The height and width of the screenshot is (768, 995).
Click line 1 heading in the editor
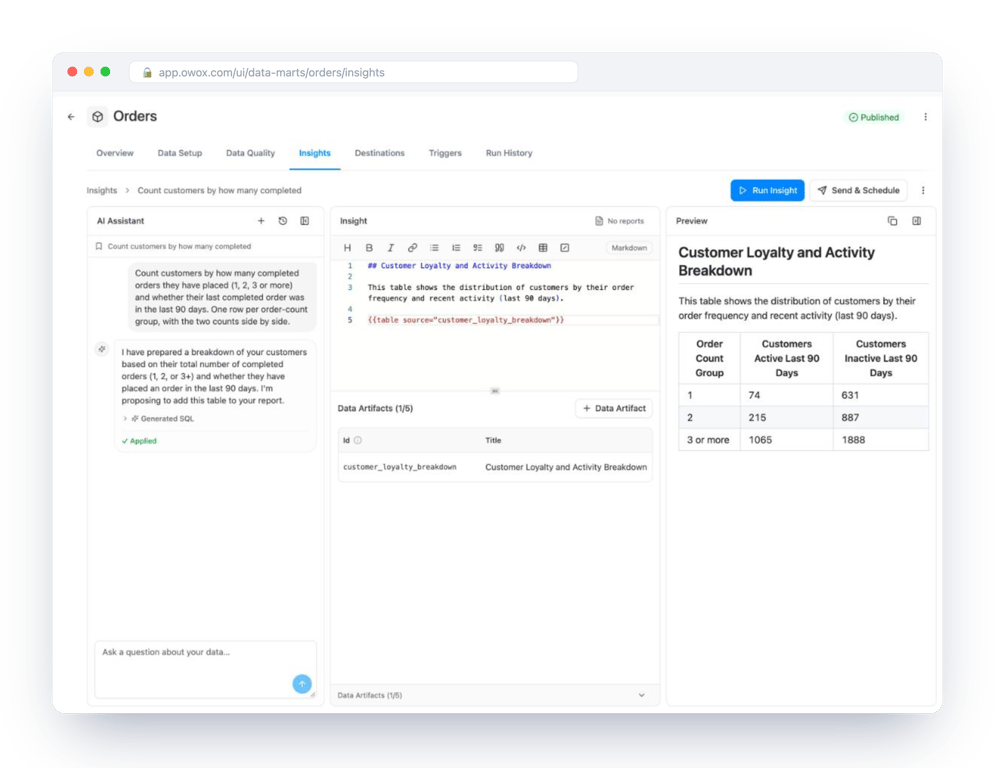pos(459,266)
